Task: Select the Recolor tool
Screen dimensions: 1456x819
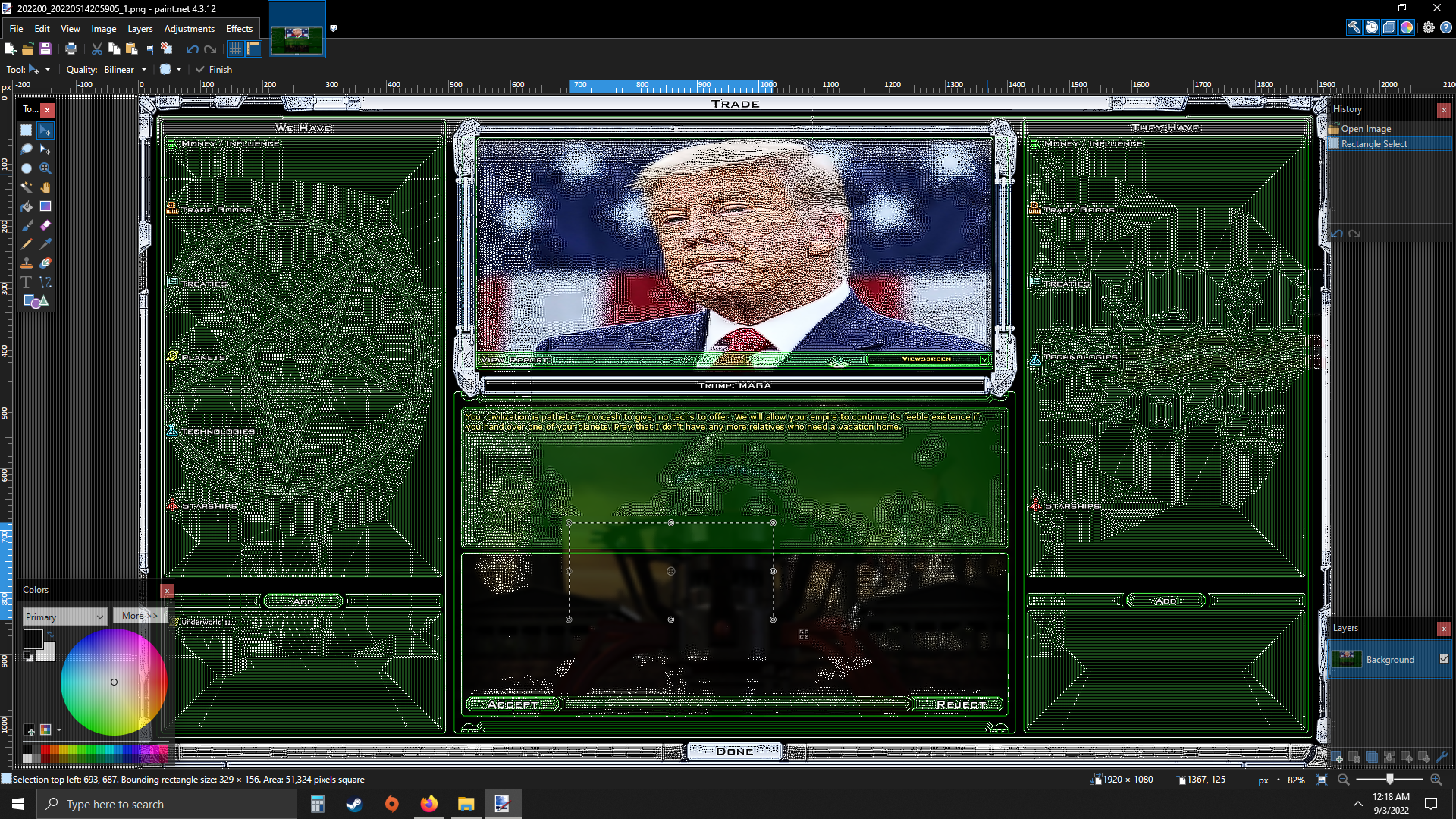Action: coord(45,263)
